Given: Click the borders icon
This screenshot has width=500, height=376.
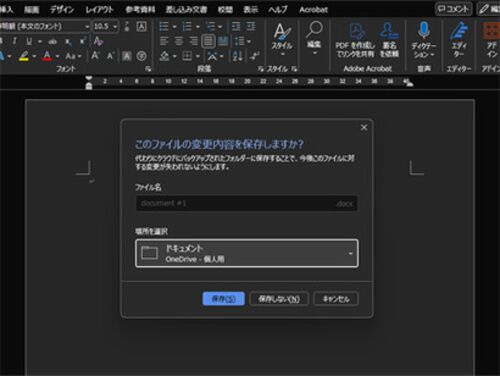Looking at the screenshot, I should click(187, 56).
